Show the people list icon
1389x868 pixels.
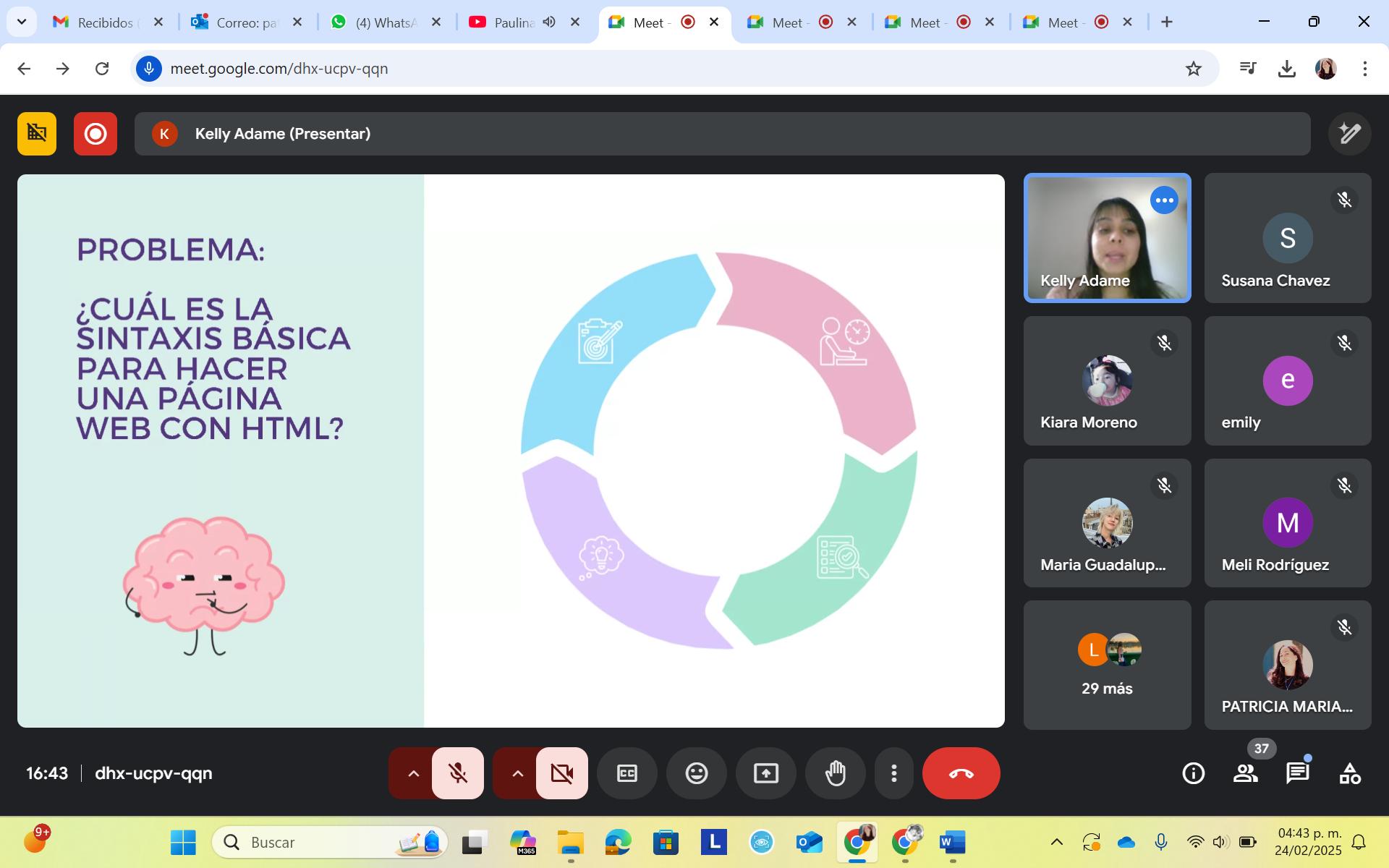[1245, 773]
